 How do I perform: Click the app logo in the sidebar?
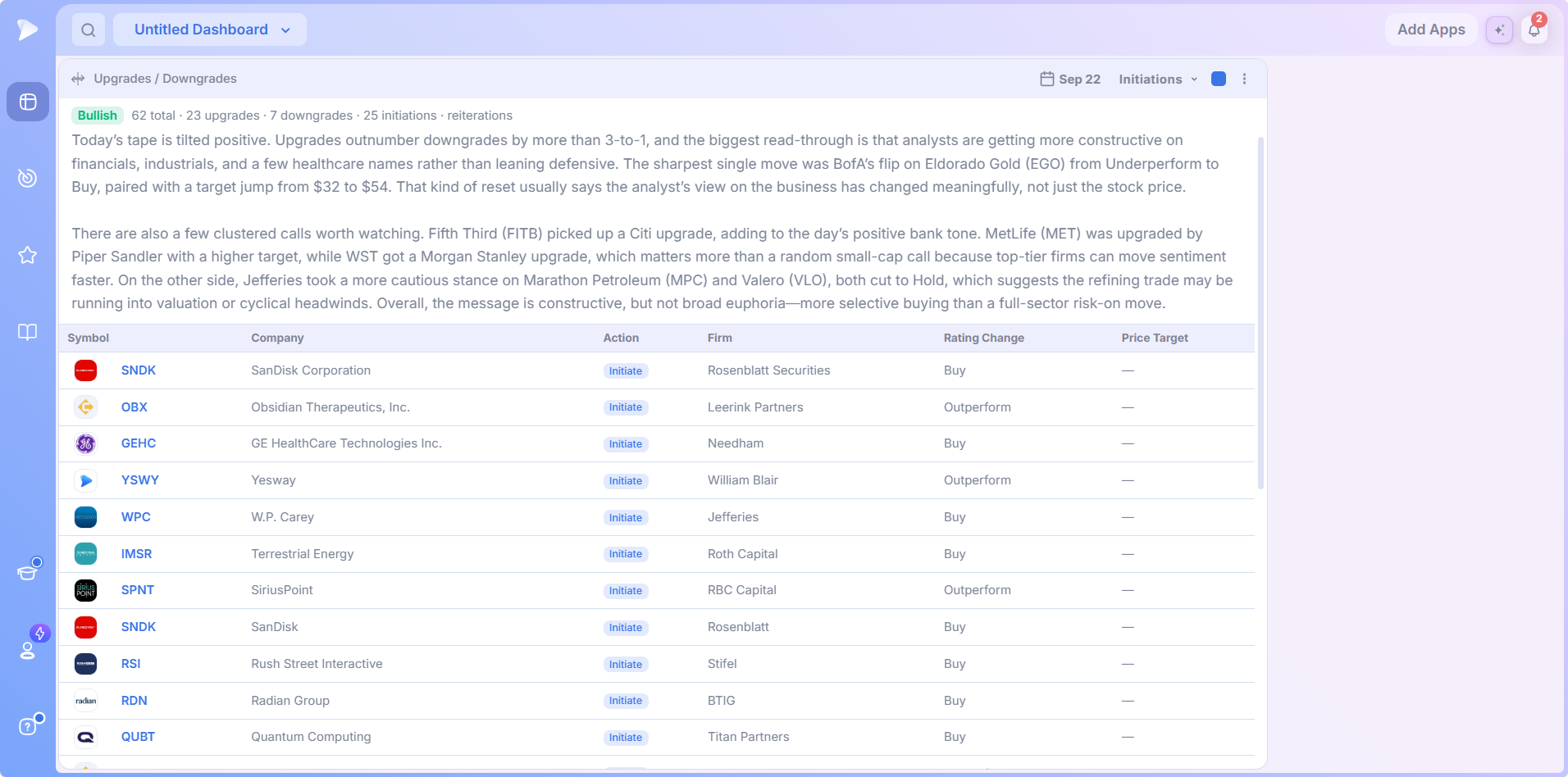pos(28,30)
